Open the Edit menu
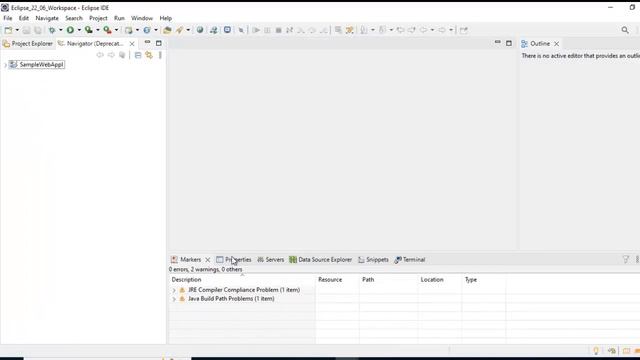 (x=24, y=18)
